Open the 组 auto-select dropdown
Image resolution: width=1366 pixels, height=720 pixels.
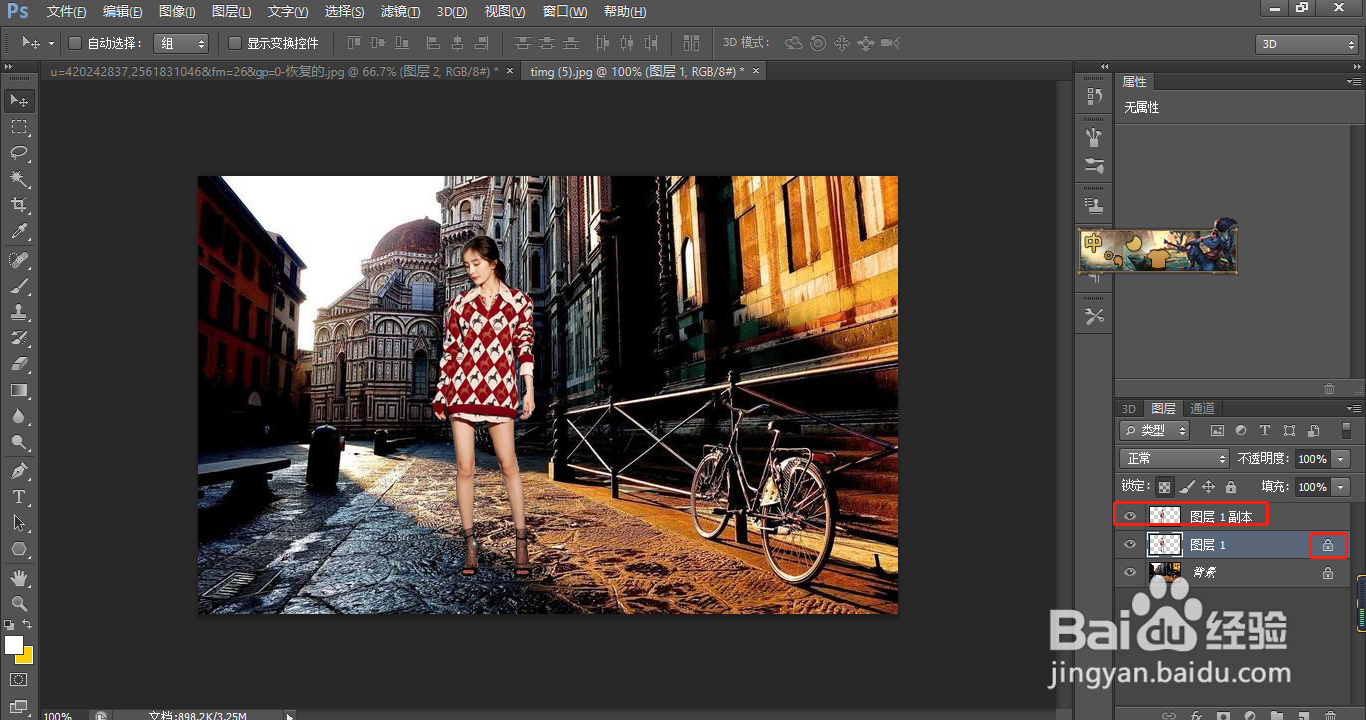(x=180, y=43)
